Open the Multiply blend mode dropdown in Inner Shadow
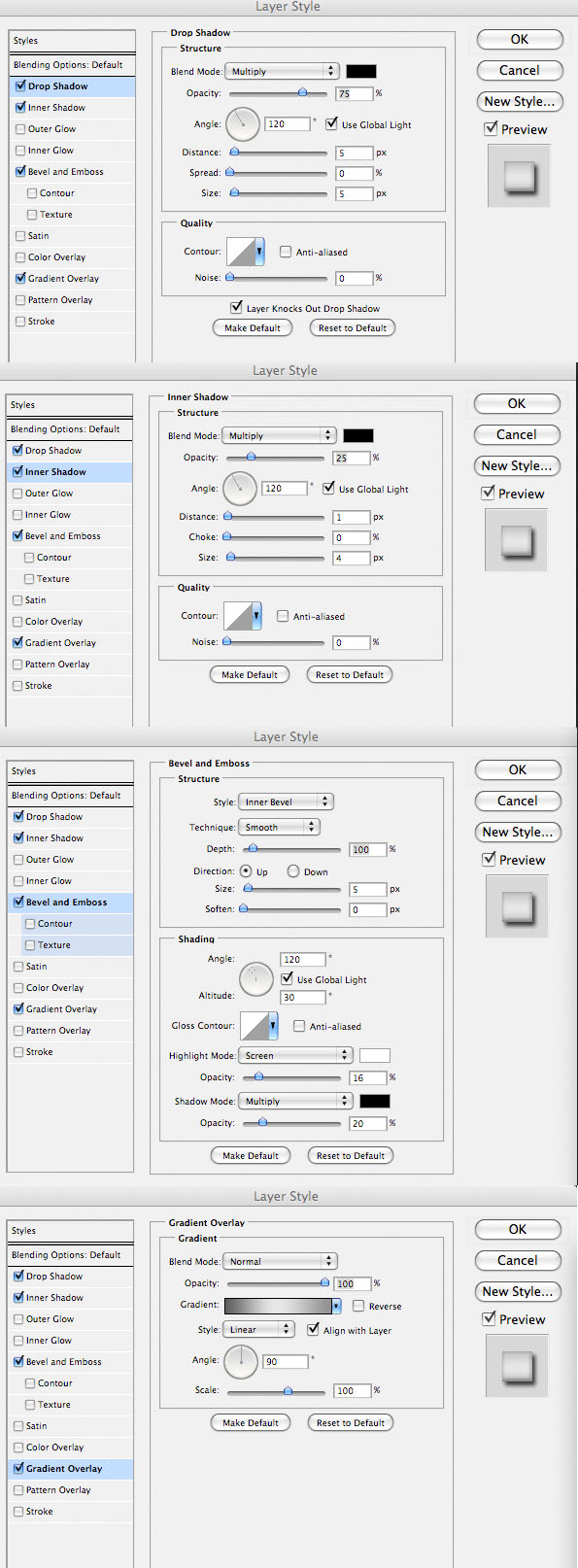The width and height of the screenshot is (578, 1568). (279, 435)
